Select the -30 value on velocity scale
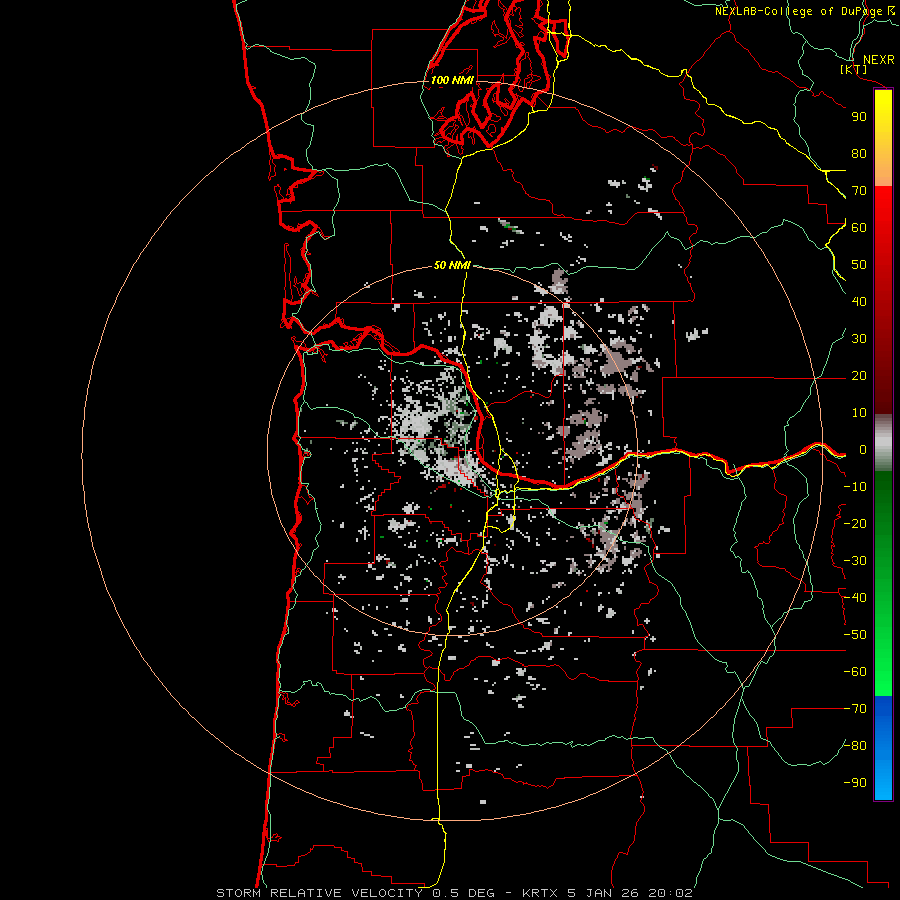Viewport: 900px width, 900px height. click(855, 561)
